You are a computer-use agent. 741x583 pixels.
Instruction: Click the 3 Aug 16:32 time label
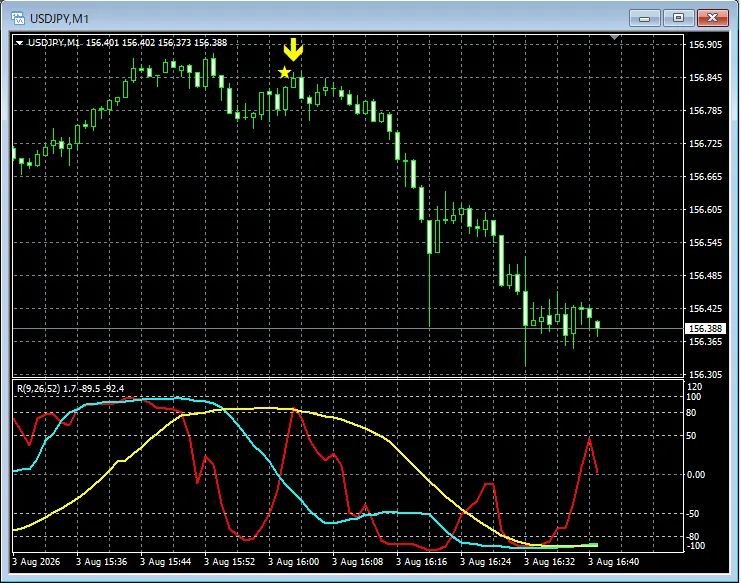click(550, 562)
